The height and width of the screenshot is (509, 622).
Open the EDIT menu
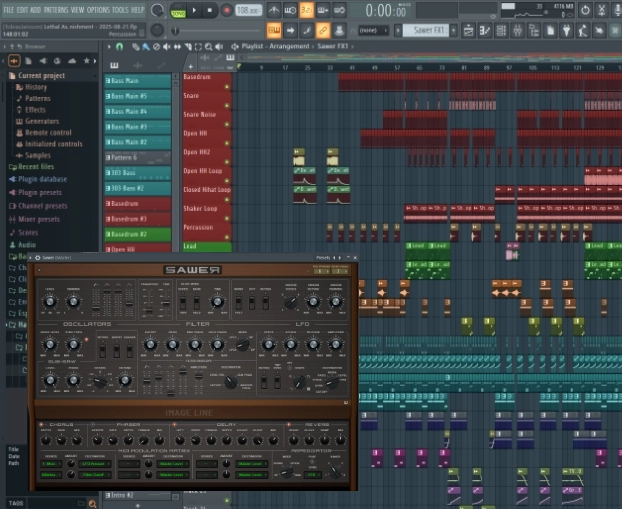pos(22,10)
